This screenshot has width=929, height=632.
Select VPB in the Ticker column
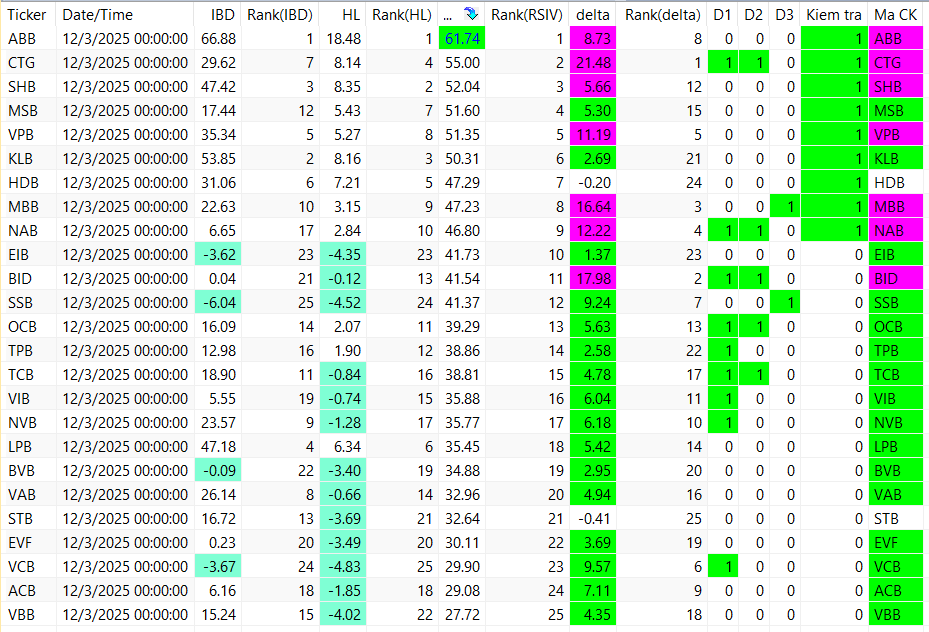[21, 134]
